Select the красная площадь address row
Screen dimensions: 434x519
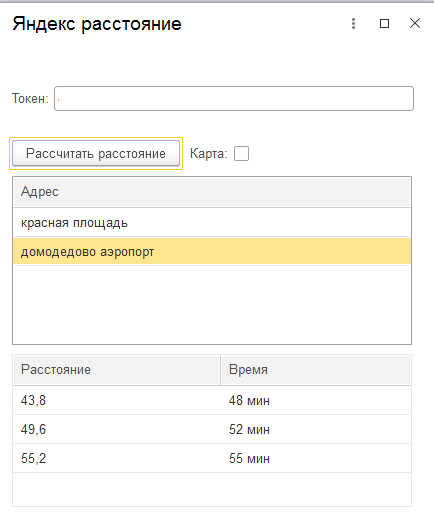click(x=212, y=223)
